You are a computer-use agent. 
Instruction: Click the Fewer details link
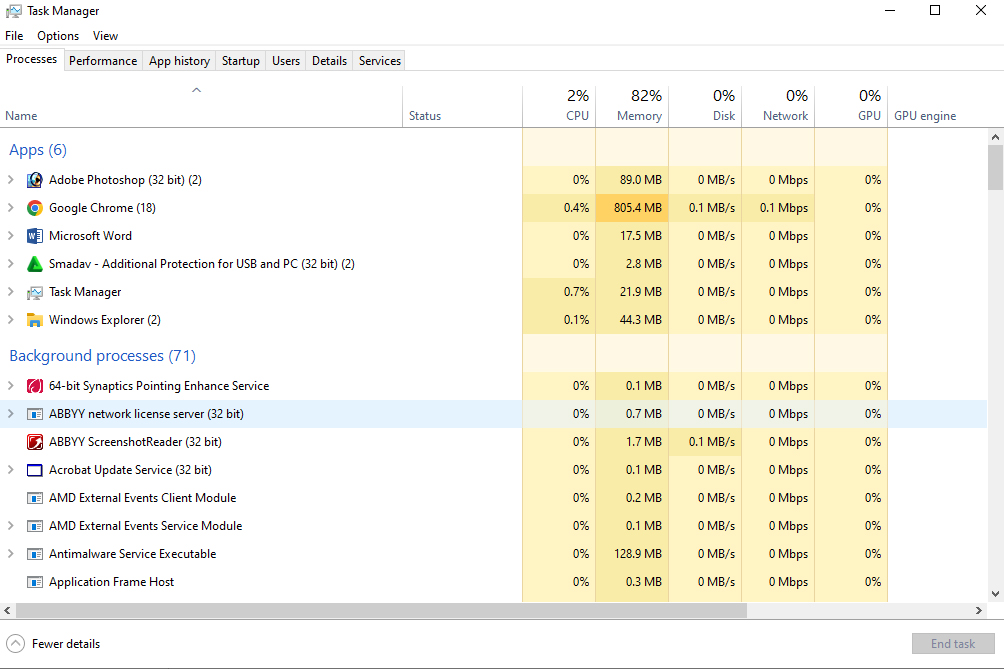(66, 644)
